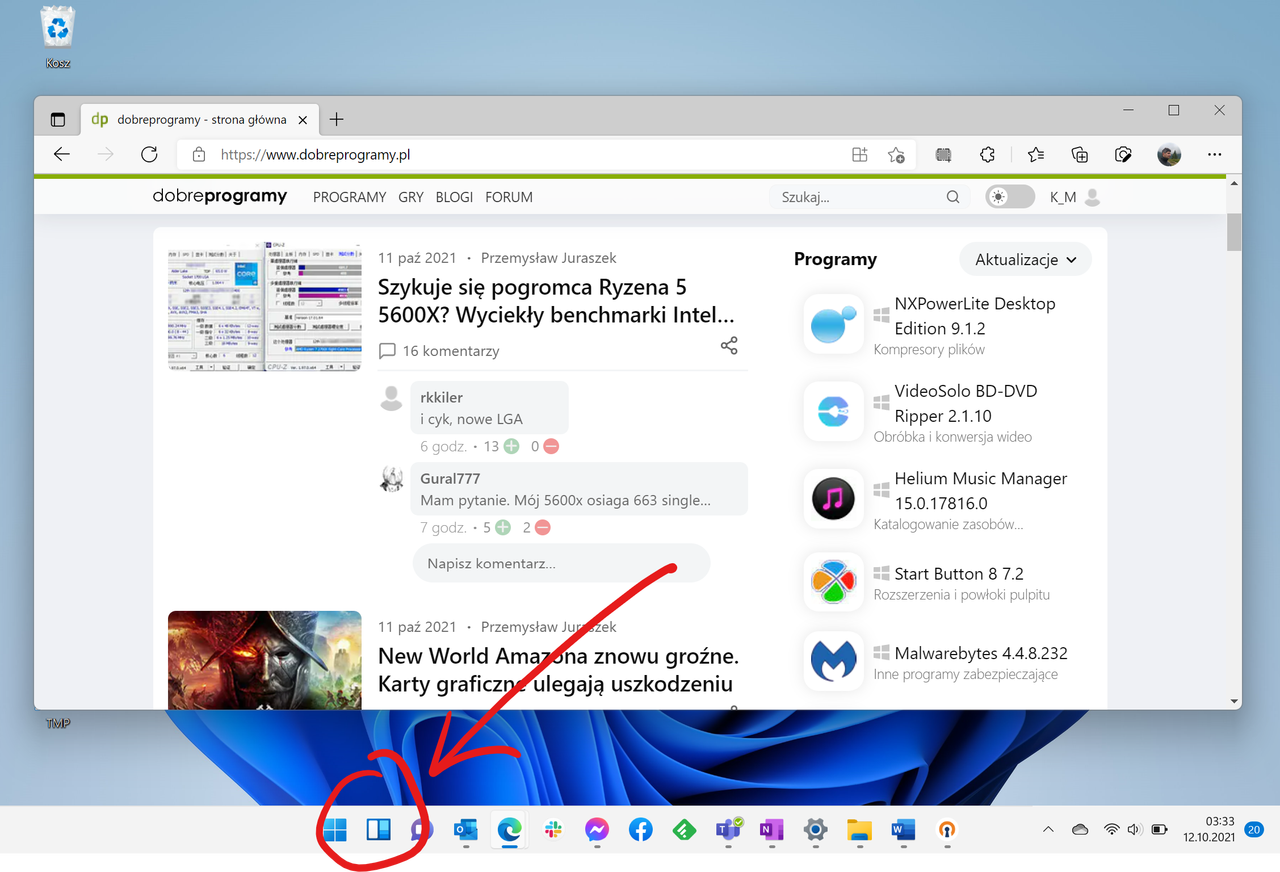Open Outlook from the taskbar
1280x872 pixels.
coord(466,829)
